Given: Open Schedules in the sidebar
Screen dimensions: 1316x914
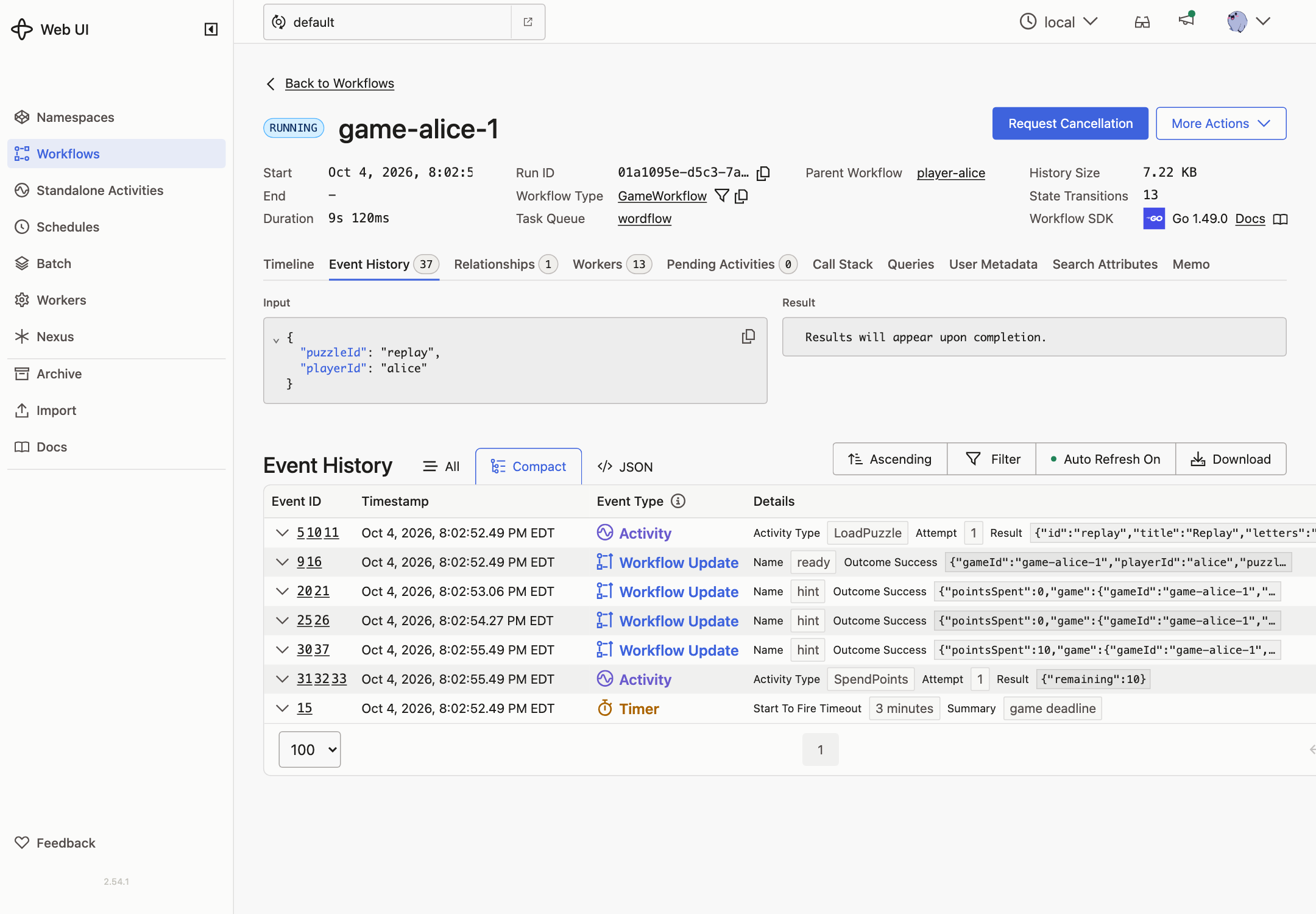Looking at the screenshot, I should pos(116,227).
